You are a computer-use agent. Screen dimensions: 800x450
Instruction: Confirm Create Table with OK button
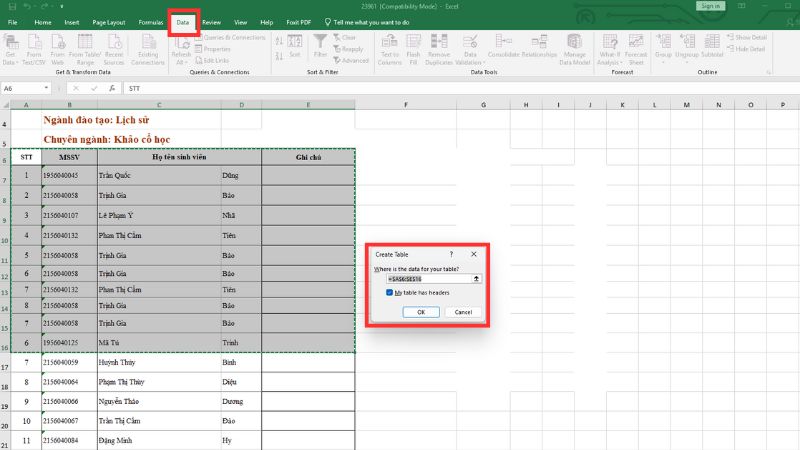pyautogui.click(x=421, y=312)
